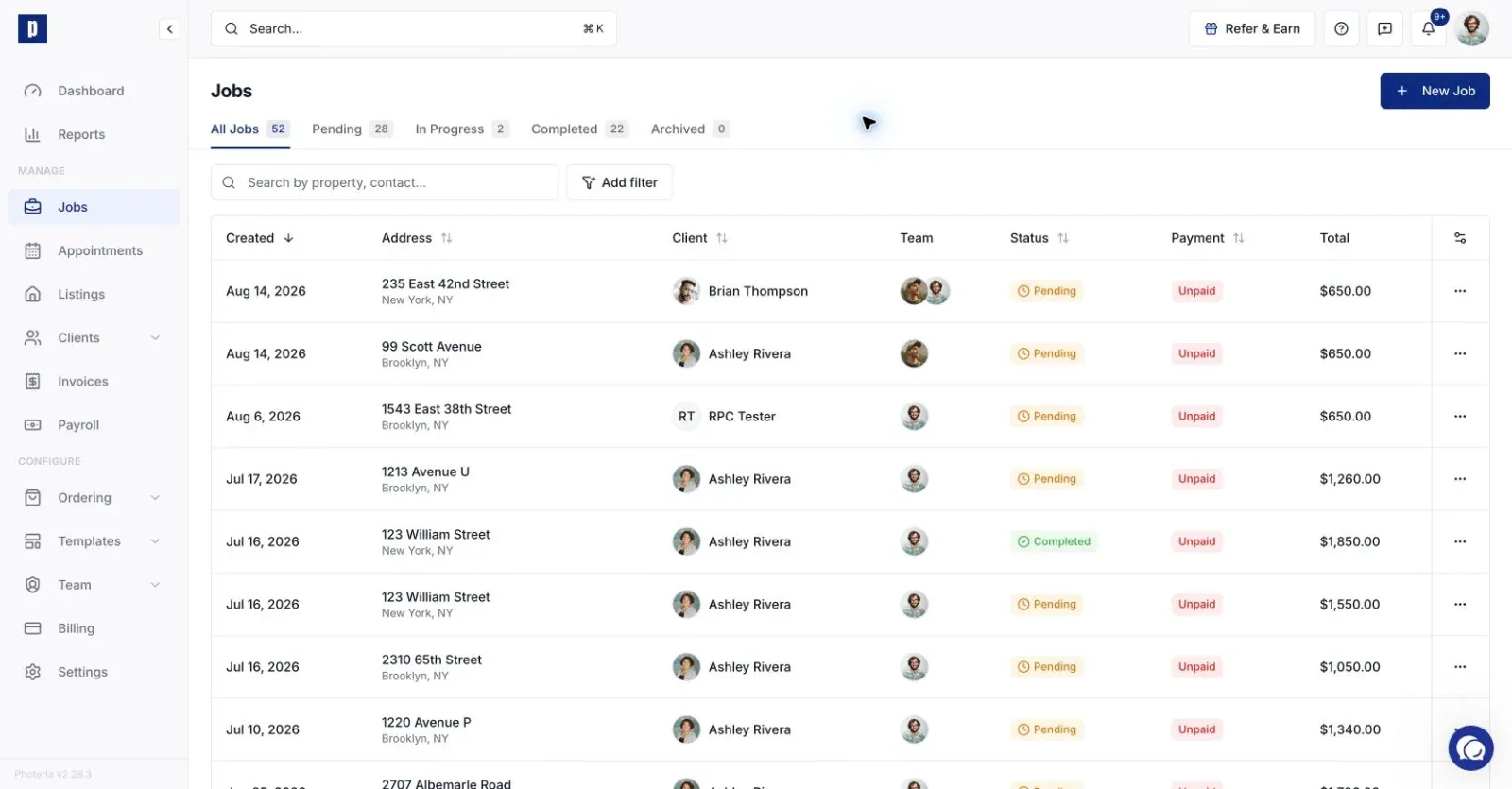
Task: Click the $1,850.00 total
Action: 1349,541
